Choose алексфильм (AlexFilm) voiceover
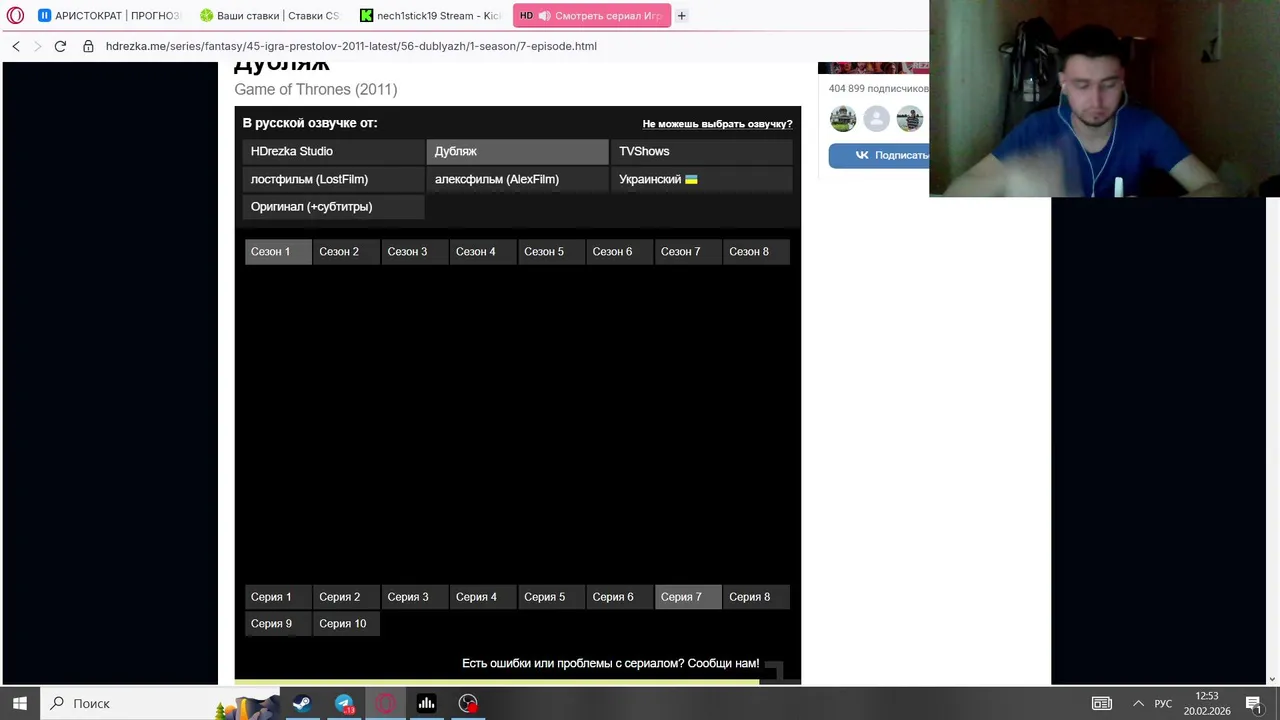1280x720 pixels. pos(517,179)
